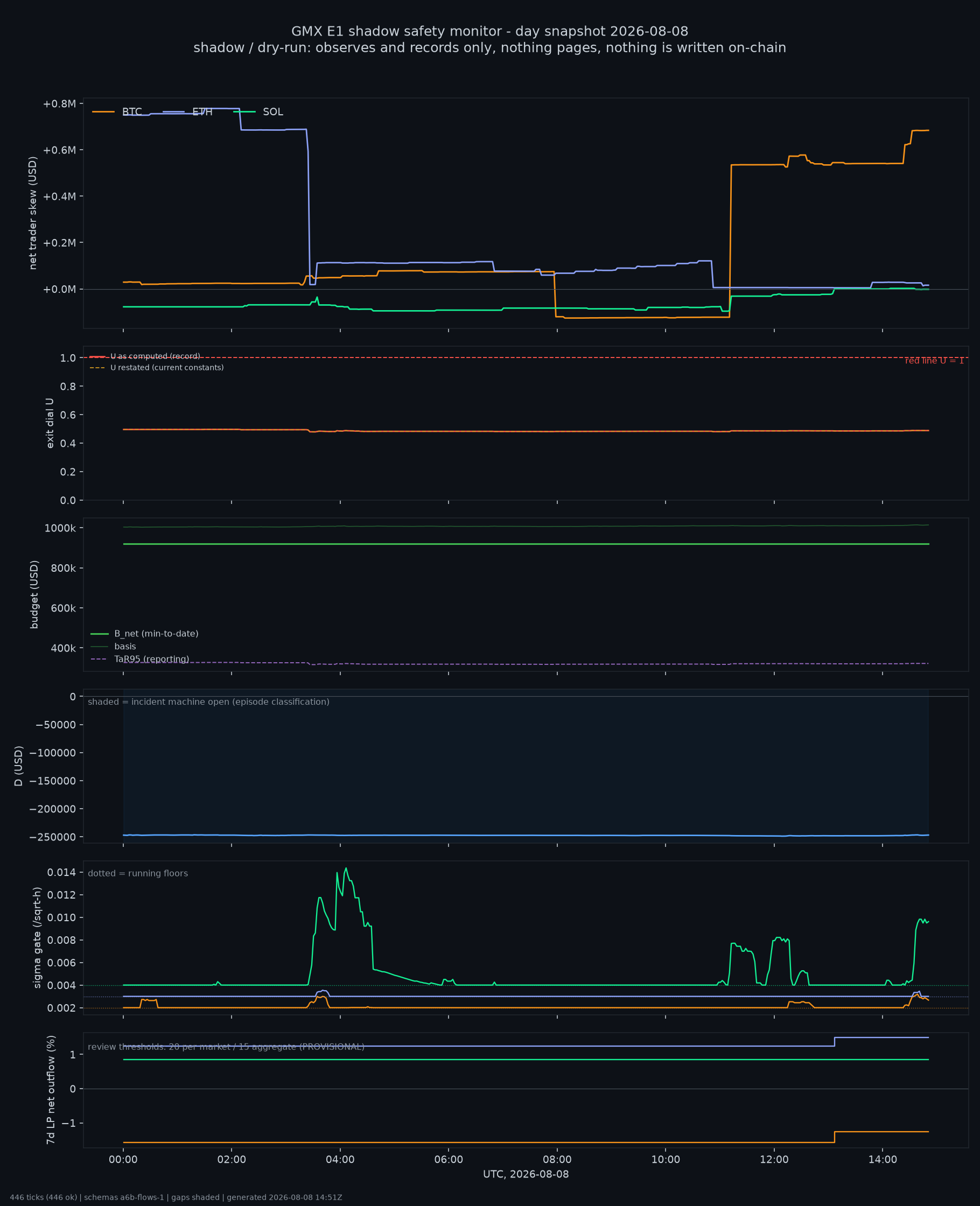Click the "02:00" time tick label
The width and height of the screenshot is (980, 1206).
[x=232, y=1160]
